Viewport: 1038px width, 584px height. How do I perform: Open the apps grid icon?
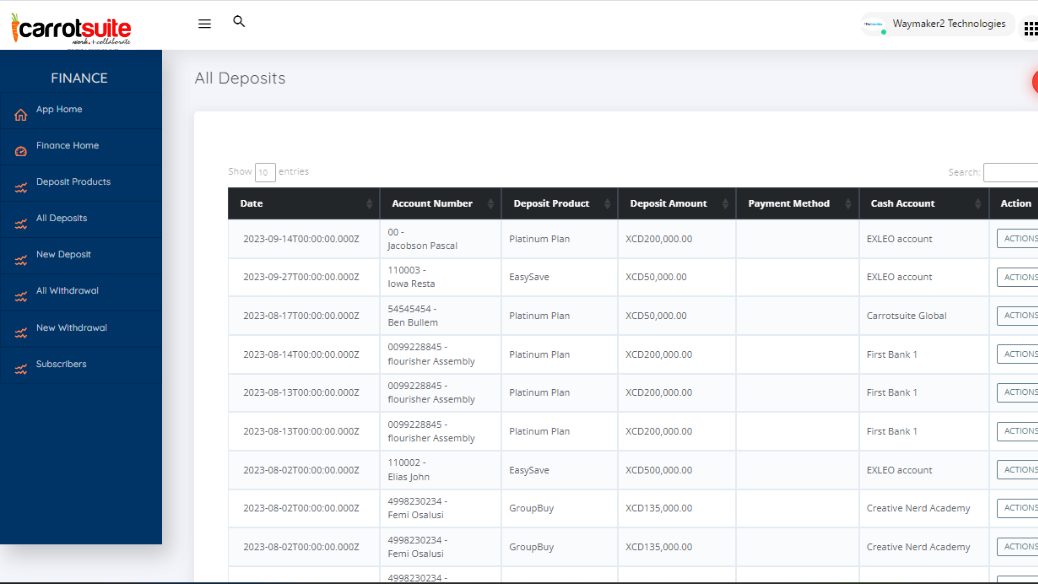tap(1030, 29)
